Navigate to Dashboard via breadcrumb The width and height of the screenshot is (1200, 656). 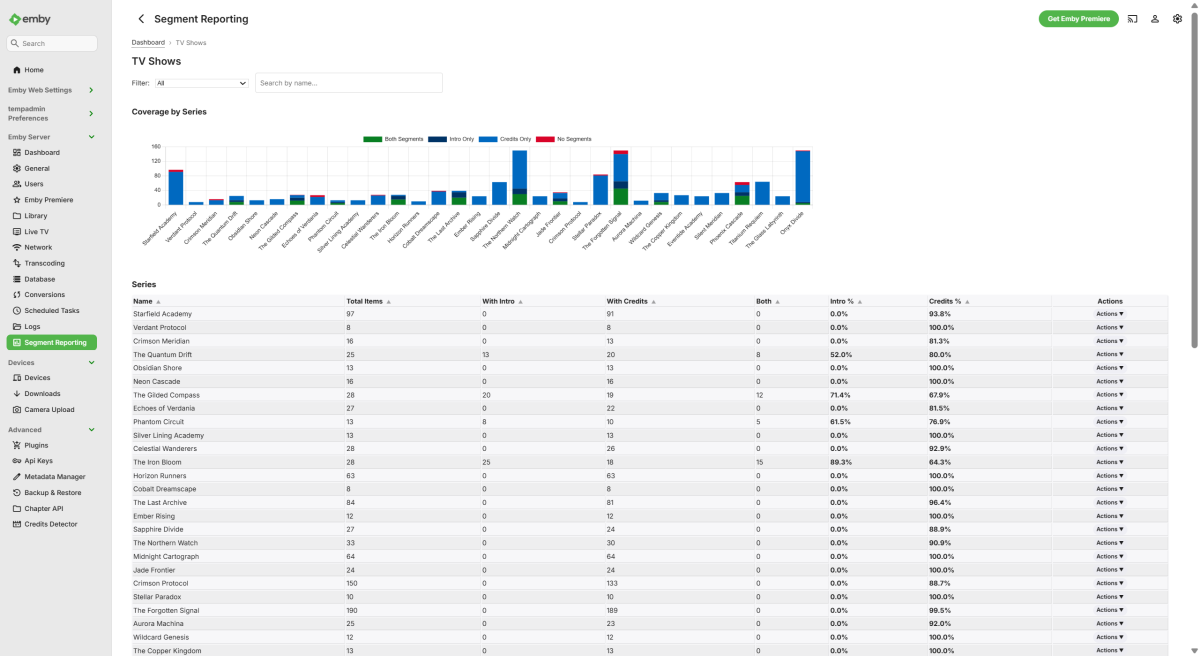148,42
